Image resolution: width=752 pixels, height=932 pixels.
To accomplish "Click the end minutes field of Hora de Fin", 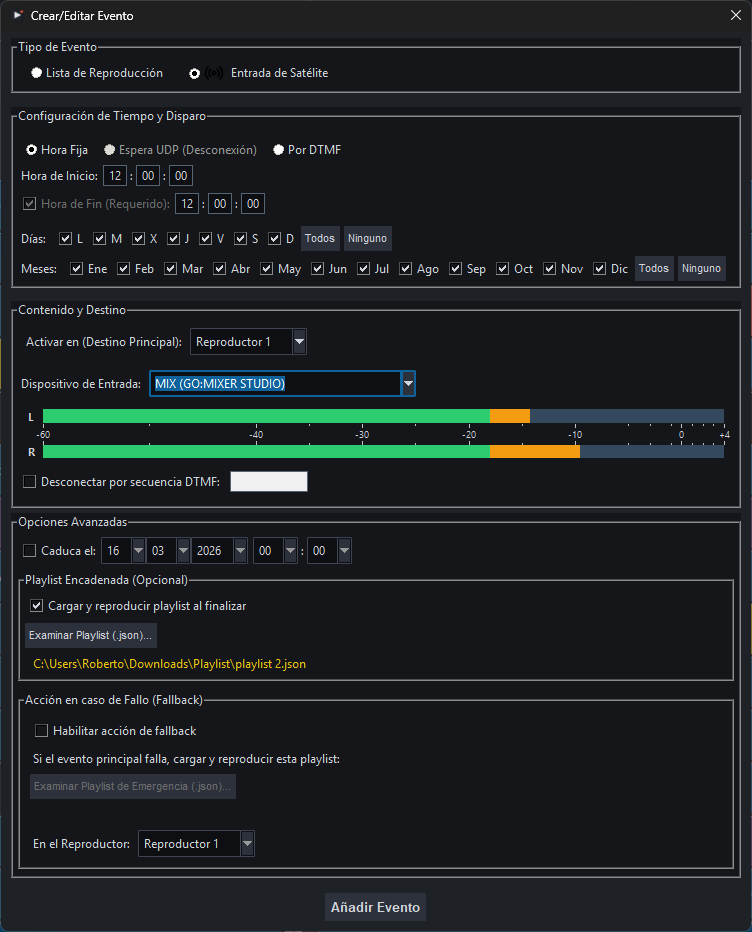I will coord(220,204).
